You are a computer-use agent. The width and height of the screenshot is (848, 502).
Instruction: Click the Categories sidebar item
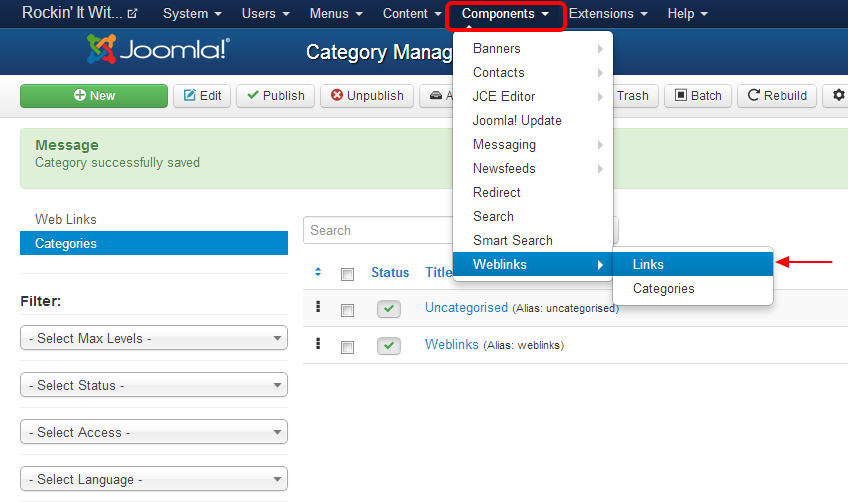[154, 243]
